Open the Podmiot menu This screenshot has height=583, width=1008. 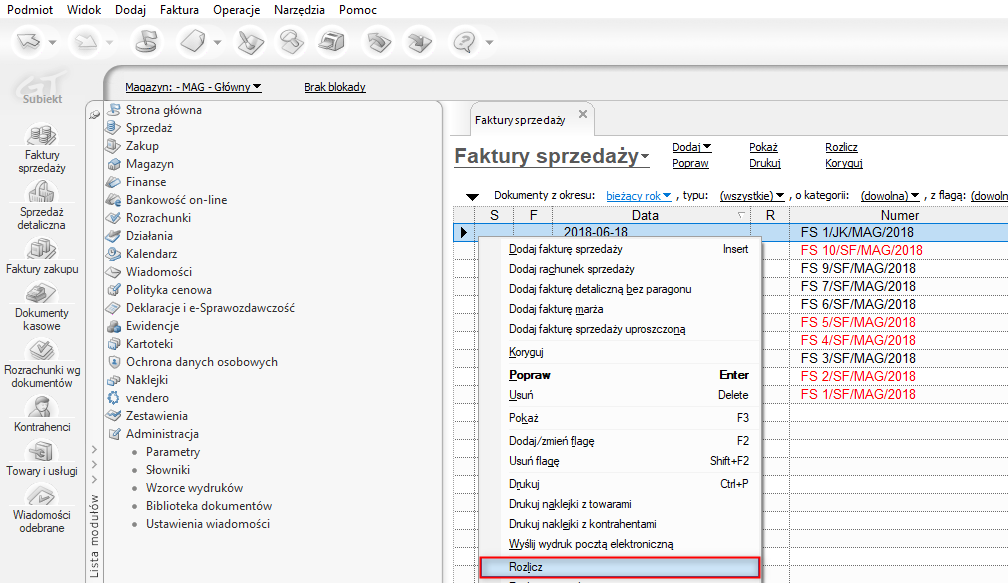pyautogui.click(x=30, y=10)
